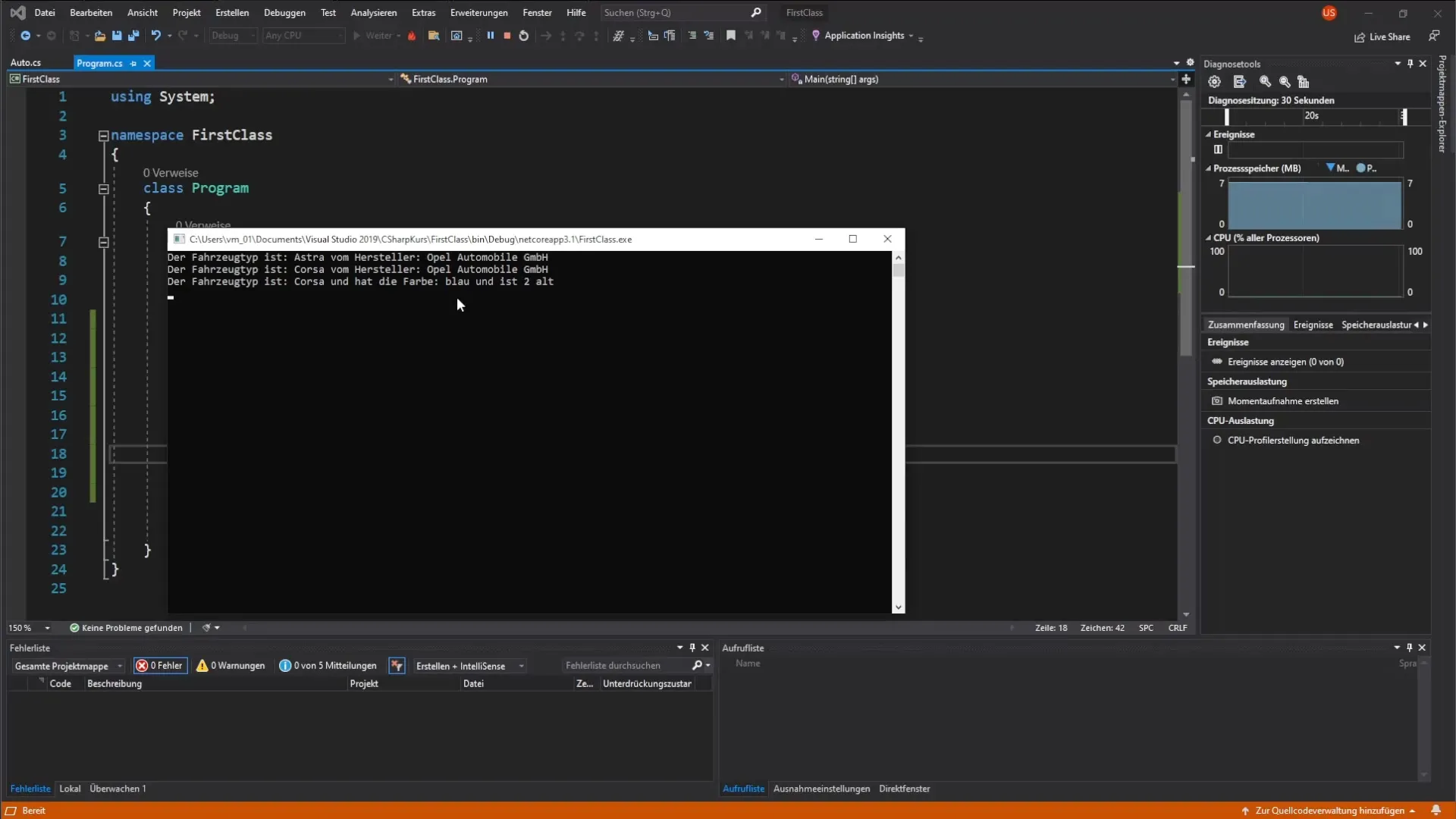Viewport: 1456px width, 819px height.
Task: Collapse the CPU (% aller Prozessoren) section
Action: click(1208, 237)
